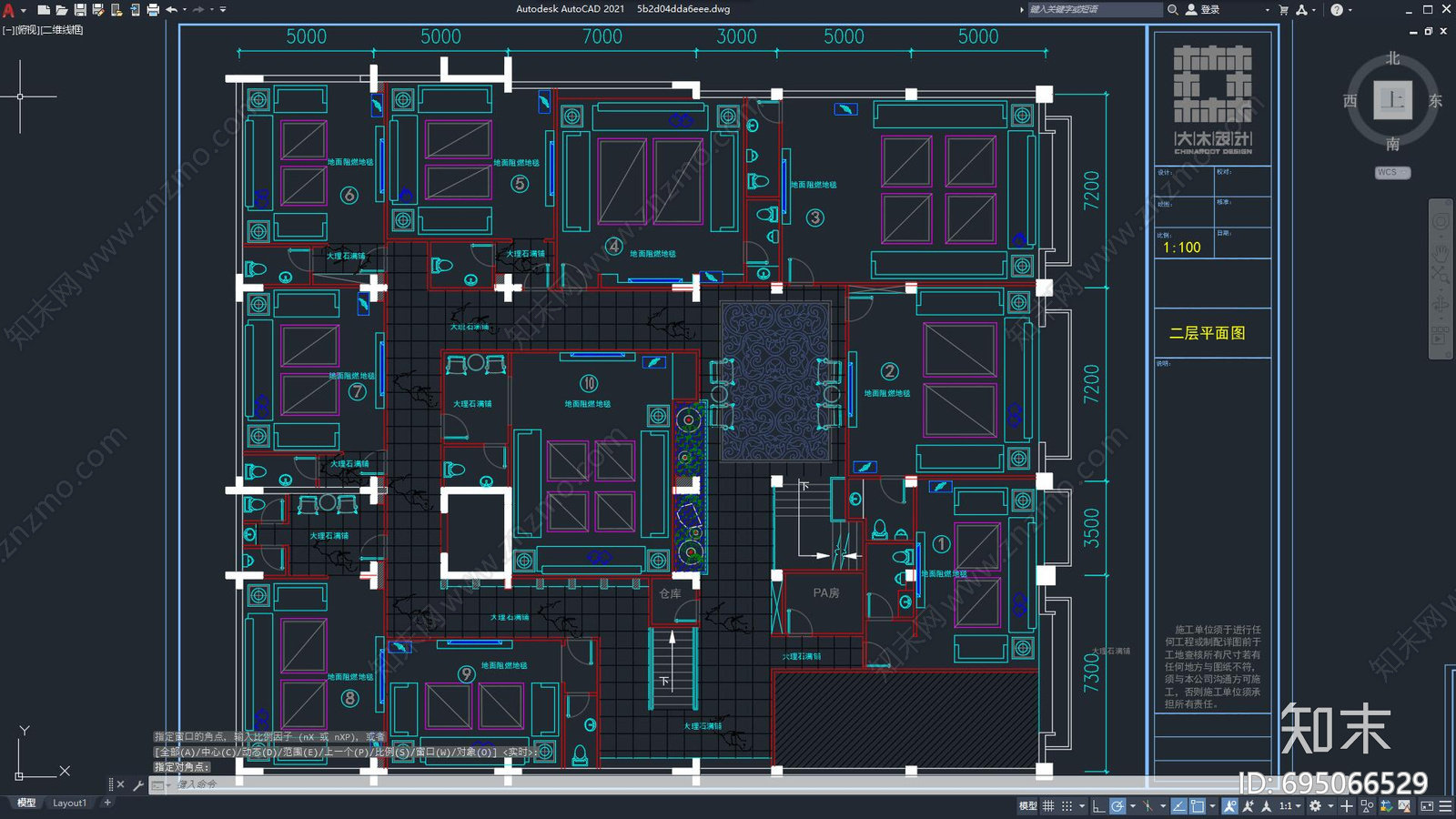The height and width of the screenshot is (819, 1456).
Task: Toggle show annotation objects in status bar
Action: pyautogui.click(x=1230, y=806)
